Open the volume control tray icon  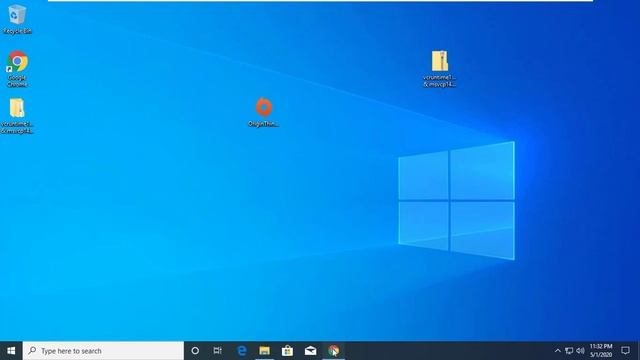click(x=580, y=351)
